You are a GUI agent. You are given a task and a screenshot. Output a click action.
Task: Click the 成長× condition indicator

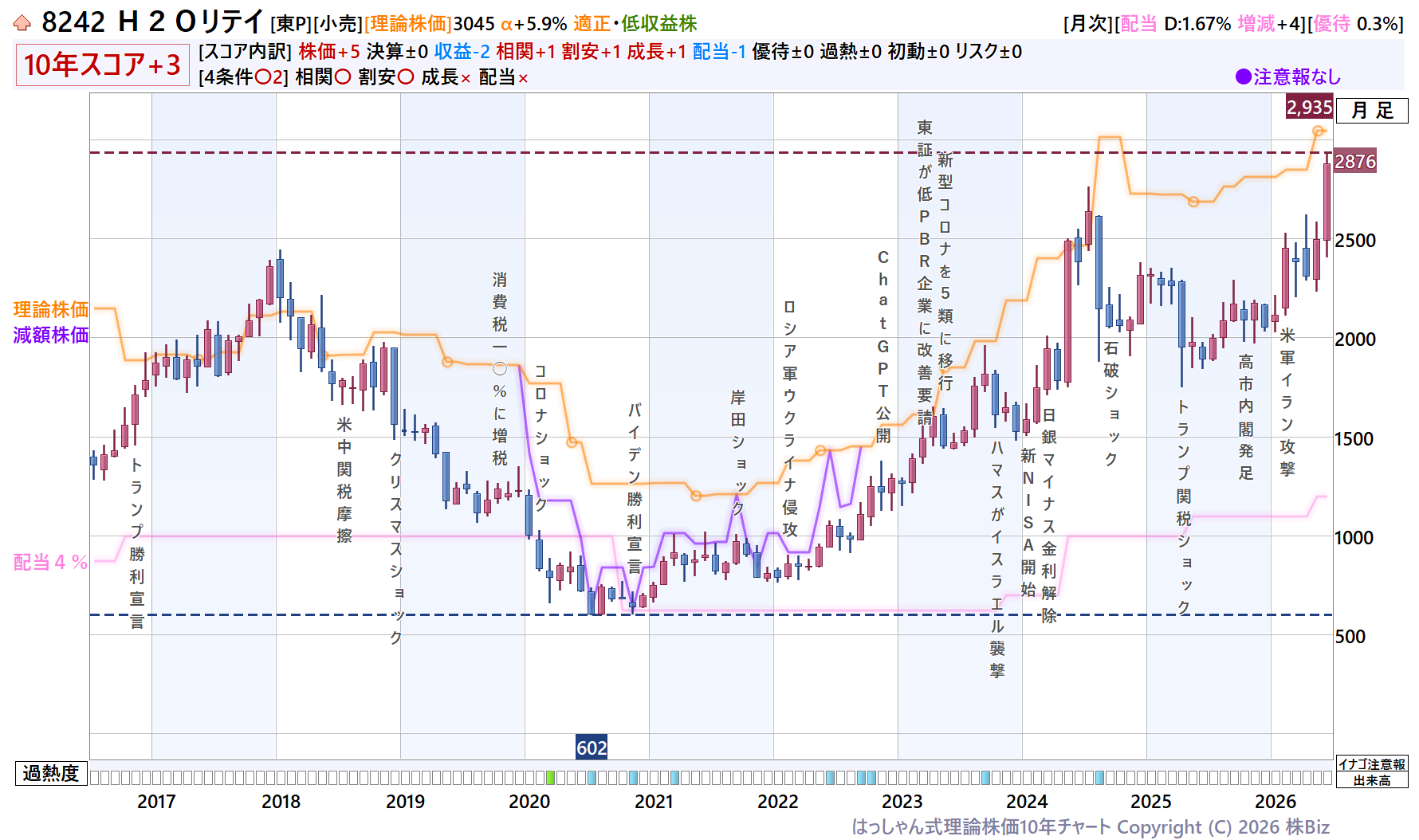(446, 77)
